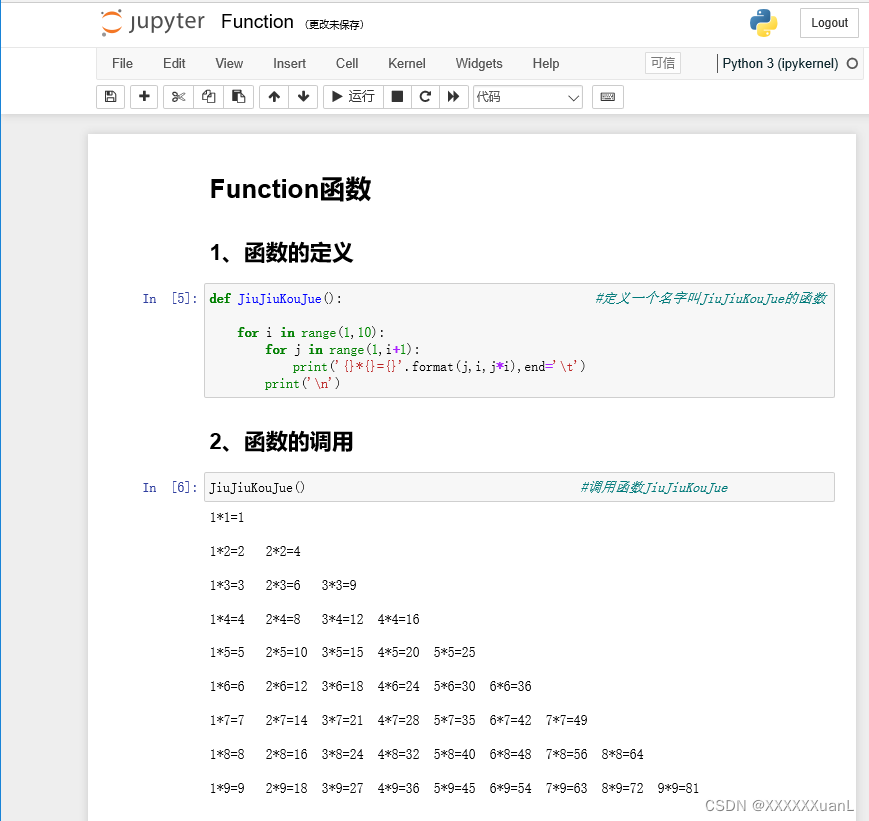Click the Python 3 ipykernel kernel indicator

point(779,63)
